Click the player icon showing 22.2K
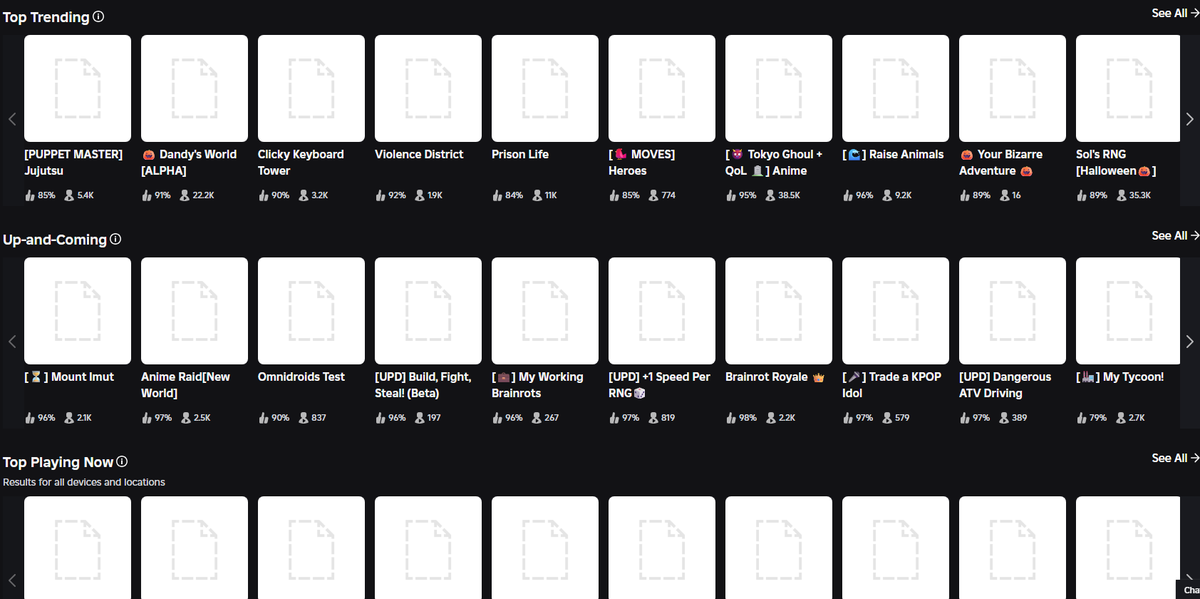The width and height of the screenshot is (1200, 599). tap(185, 195)
